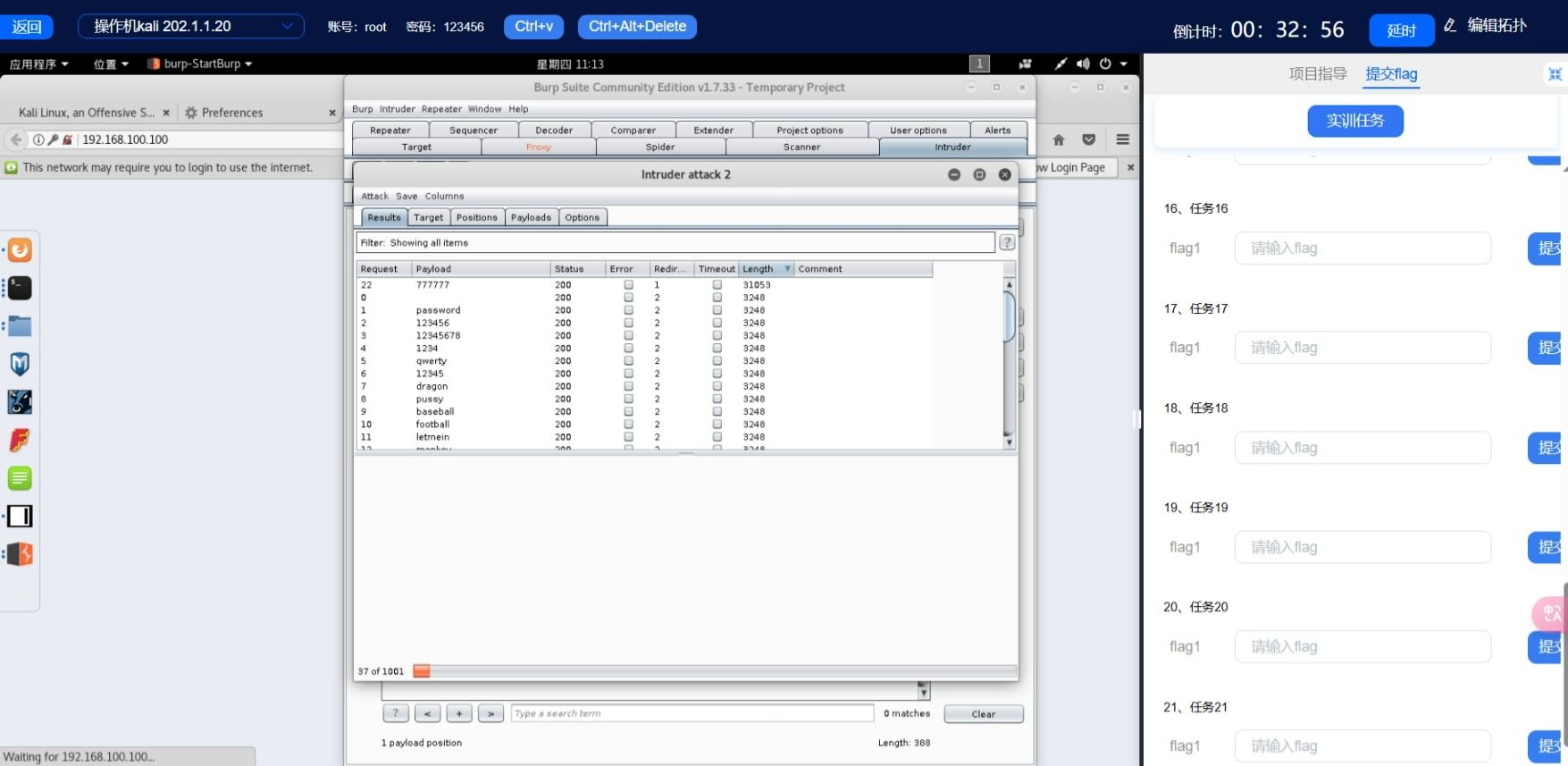1568x766 pixels.
Task: Click the next match arrow button
Action: pyautogui.click(x=491, y=713)
